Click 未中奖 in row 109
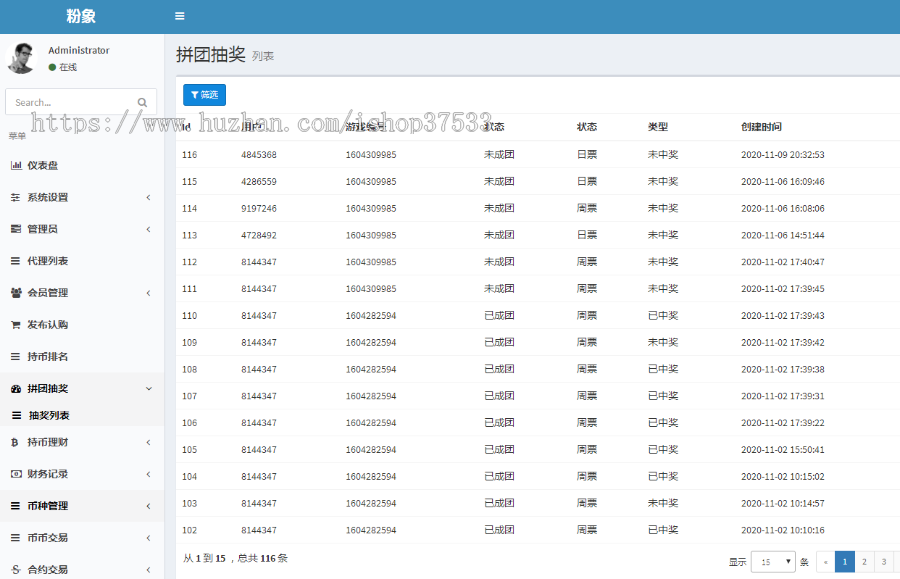Screen dimensions: 900x579 pyautogui.click(x=663, y=343)
